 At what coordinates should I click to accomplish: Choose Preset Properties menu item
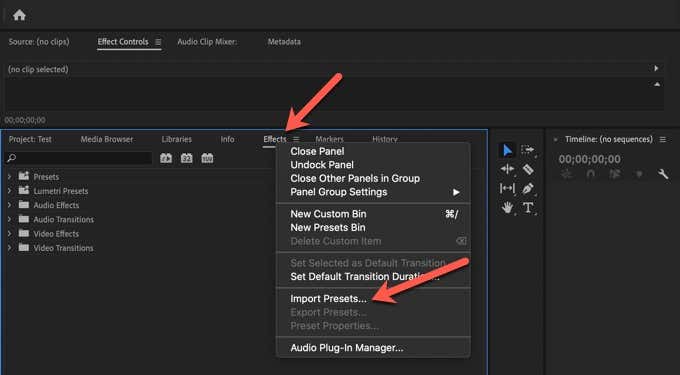[x=334, y=326]
